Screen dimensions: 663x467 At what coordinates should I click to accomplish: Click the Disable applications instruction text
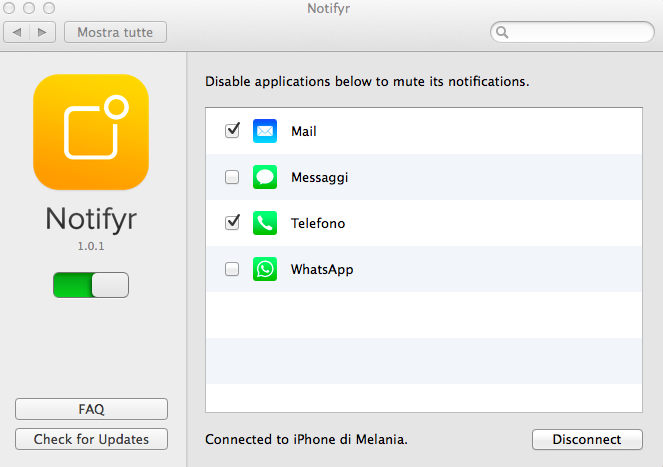coord(367,81)
